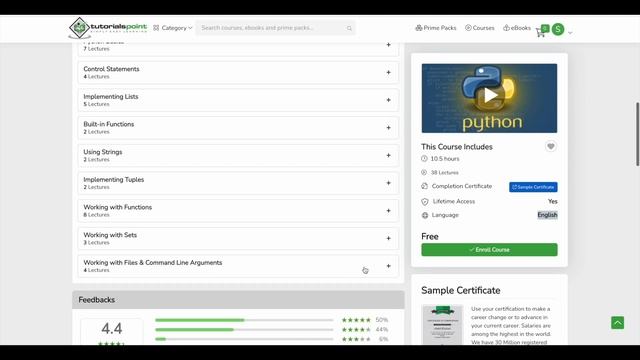Click the Free price label

tap(430, 237)
